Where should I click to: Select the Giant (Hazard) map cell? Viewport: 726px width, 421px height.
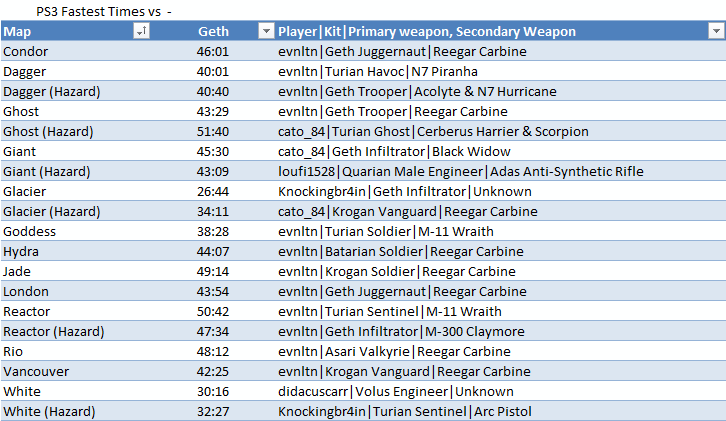click(x=76, y=171)
